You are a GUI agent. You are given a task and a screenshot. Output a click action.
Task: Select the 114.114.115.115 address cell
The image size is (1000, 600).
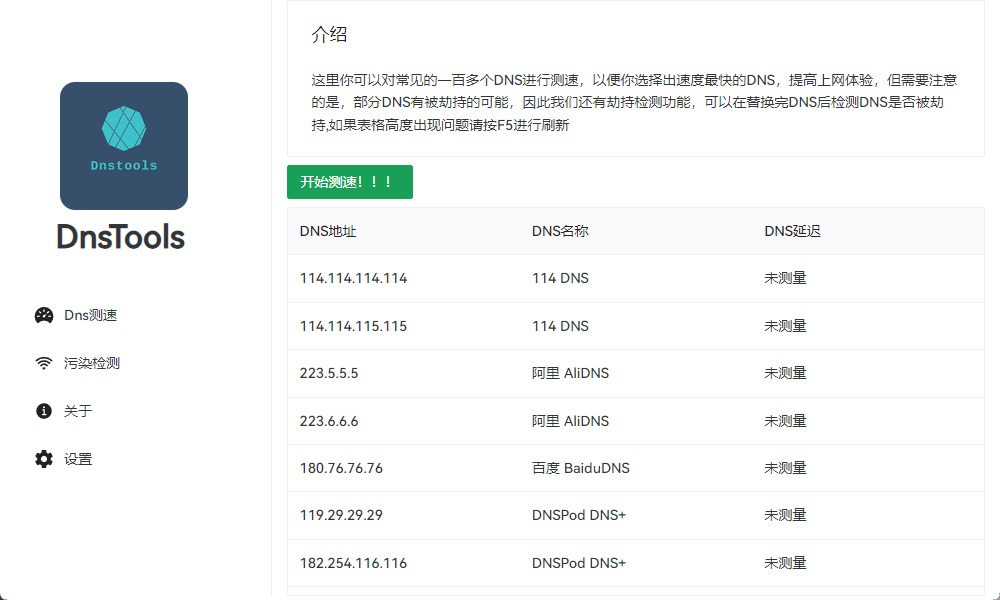(x=353, y=326)
